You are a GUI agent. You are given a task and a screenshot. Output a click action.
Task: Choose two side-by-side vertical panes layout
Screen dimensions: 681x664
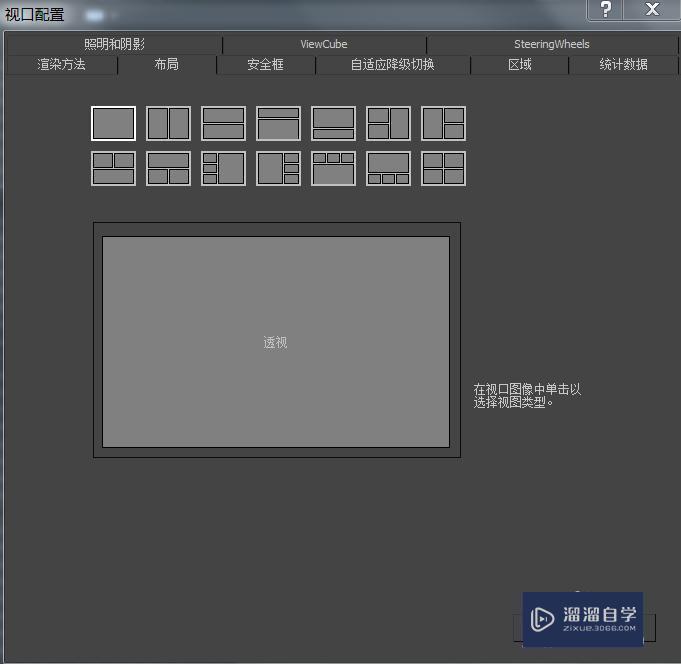coord(169,123)
